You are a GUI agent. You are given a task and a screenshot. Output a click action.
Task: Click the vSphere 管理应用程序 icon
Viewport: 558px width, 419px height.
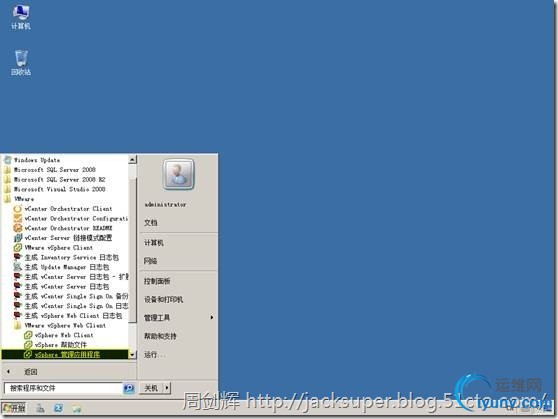28,355
